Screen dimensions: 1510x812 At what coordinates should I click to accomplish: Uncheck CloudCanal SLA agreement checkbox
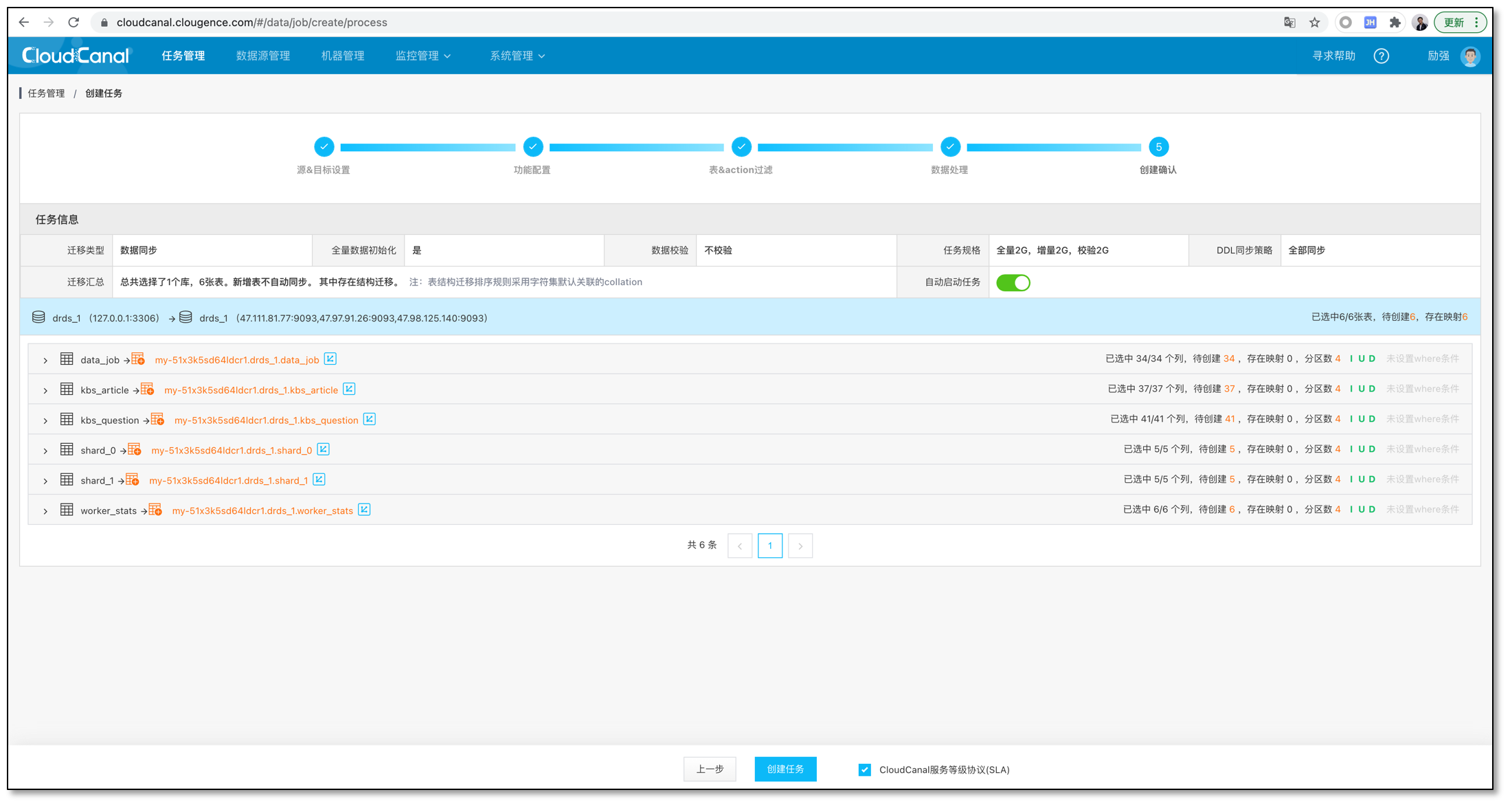(x=865, y=769)
